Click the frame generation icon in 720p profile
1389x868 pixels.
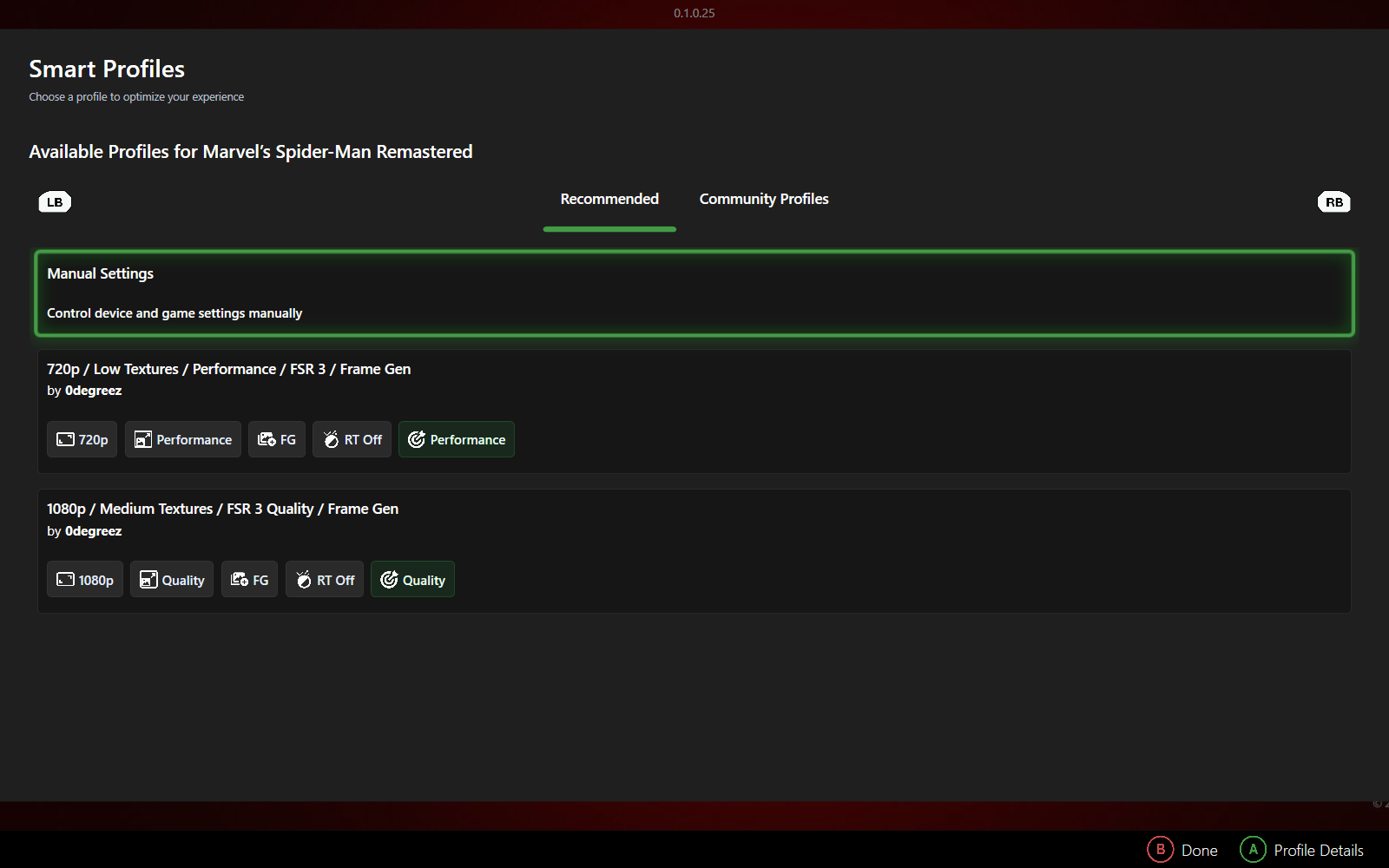click(267, 439)
